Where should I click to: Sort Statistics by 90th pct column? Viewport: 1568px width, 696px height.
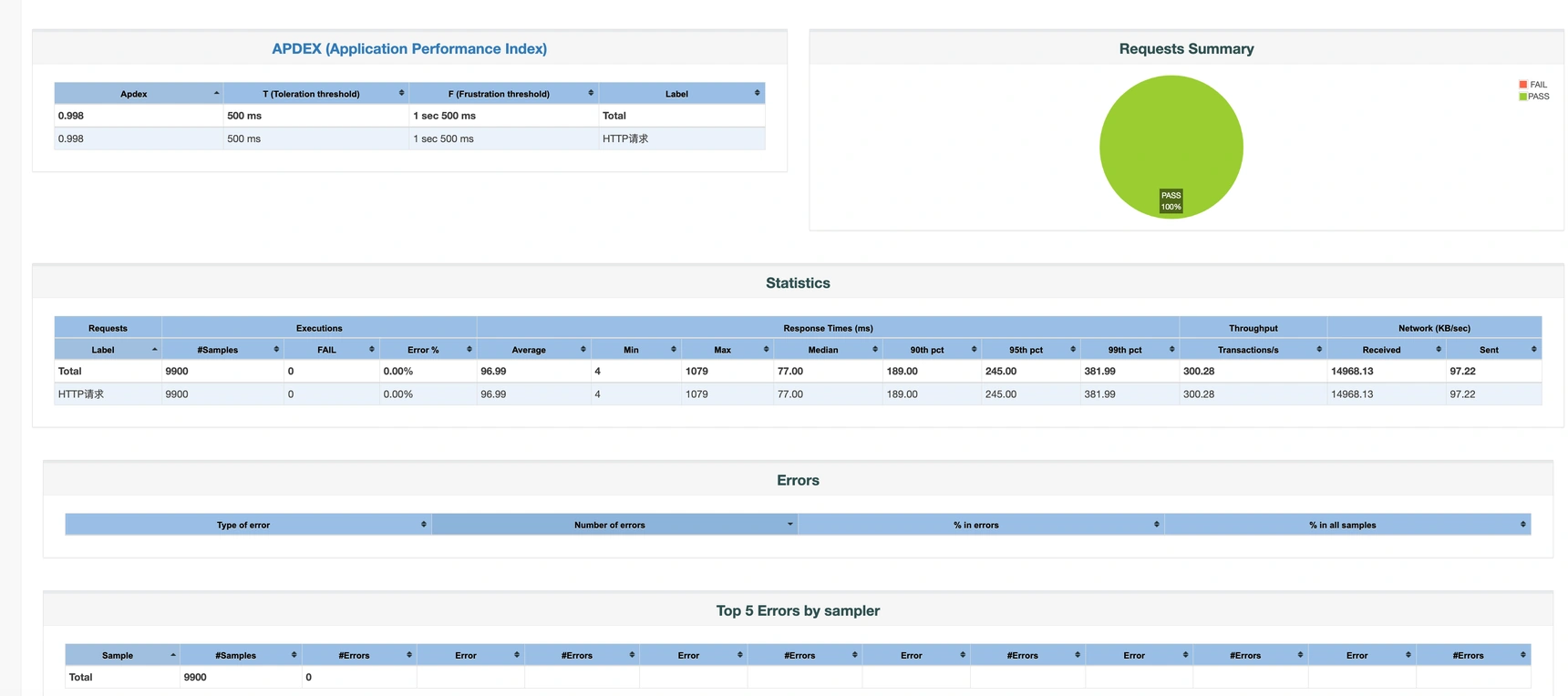[932, 350]
